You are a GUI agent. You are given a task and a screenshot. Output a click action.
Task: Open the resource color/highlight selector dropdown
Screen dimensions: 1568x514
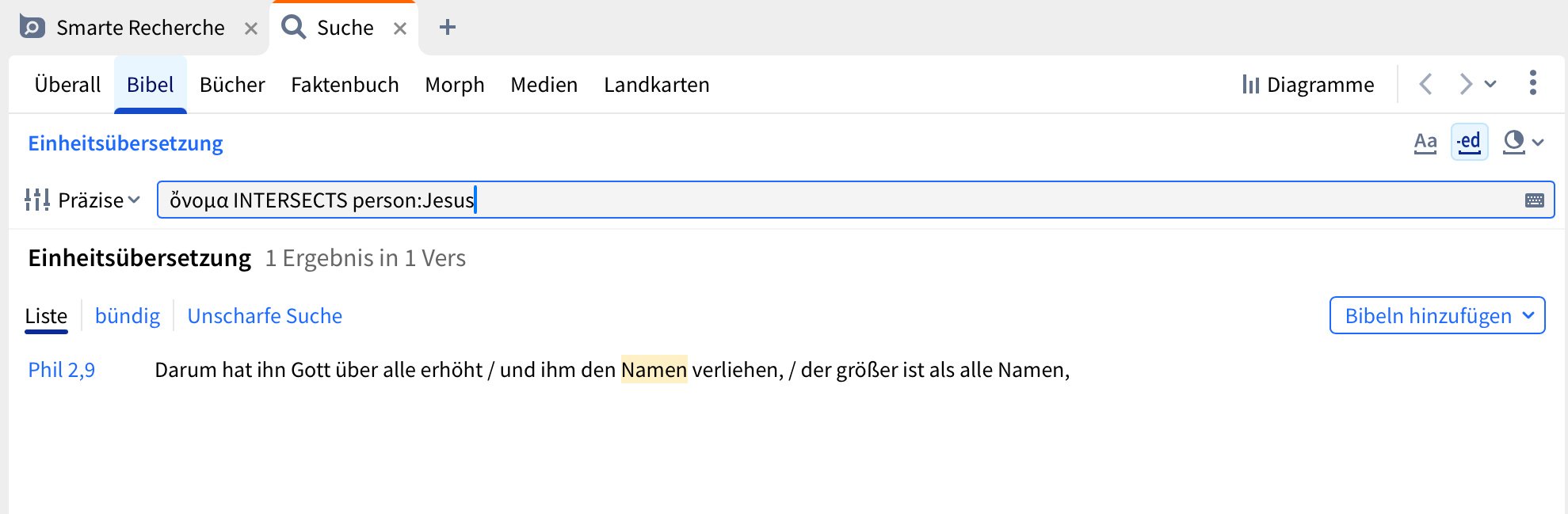(1523, 143)
